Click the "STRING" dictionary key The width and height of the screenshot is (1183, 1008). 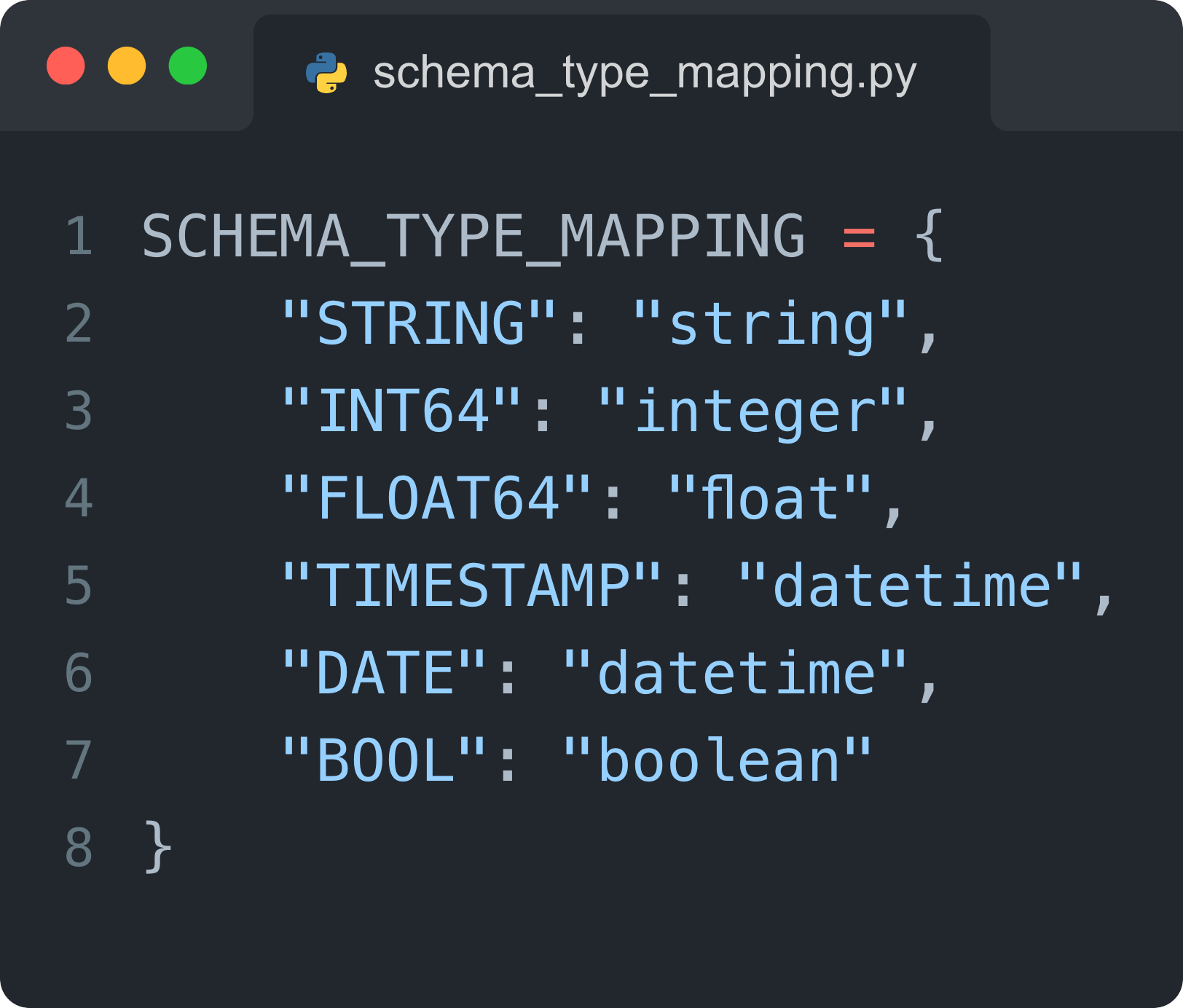[x=420, y=323]
